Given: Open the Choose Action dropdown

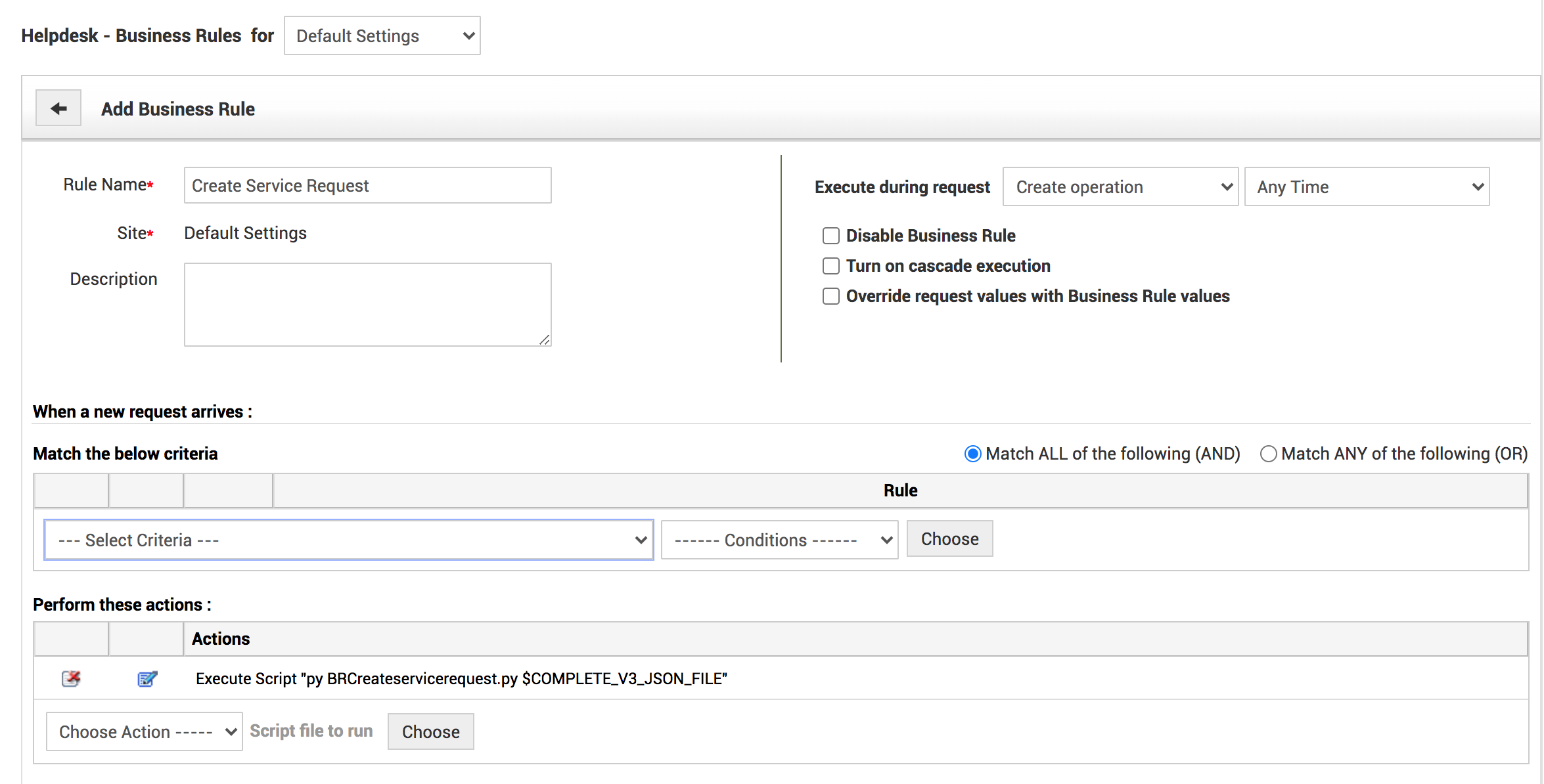Looking at the screenshot, I should click(x=144, y=731).
